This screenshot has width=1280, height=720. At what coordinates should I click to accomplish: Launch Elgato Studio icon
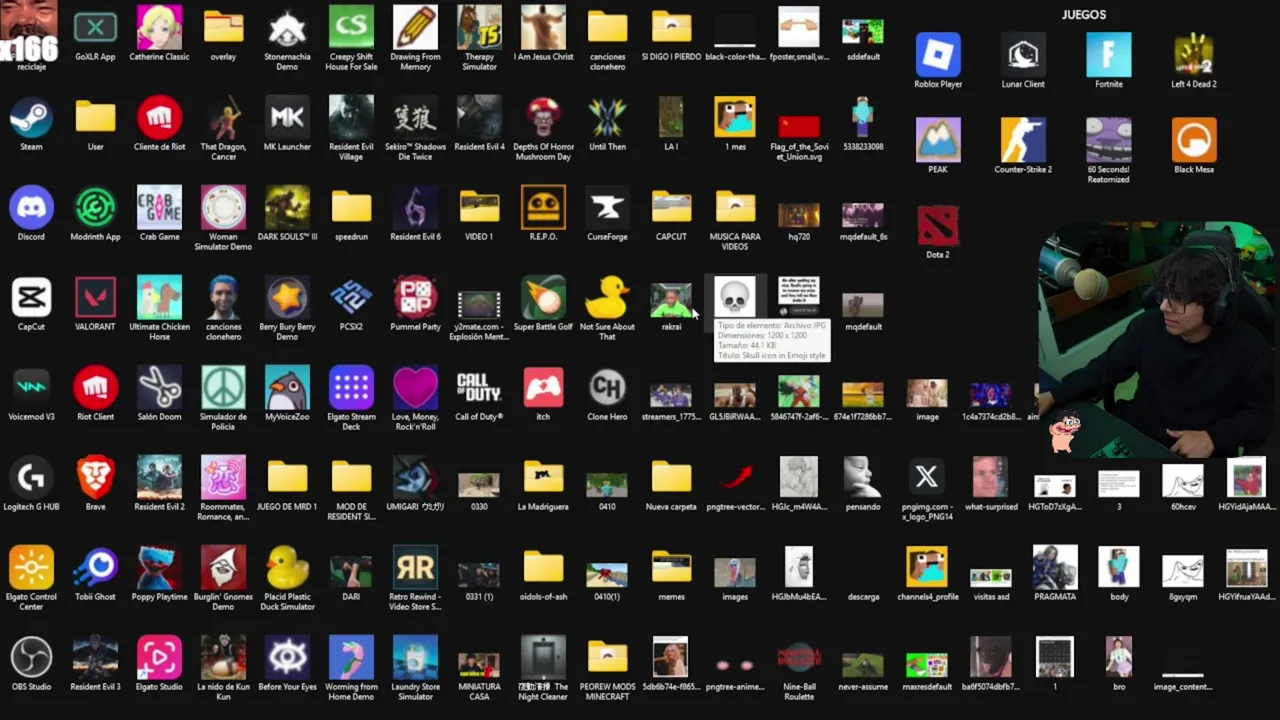click(159, 658)
